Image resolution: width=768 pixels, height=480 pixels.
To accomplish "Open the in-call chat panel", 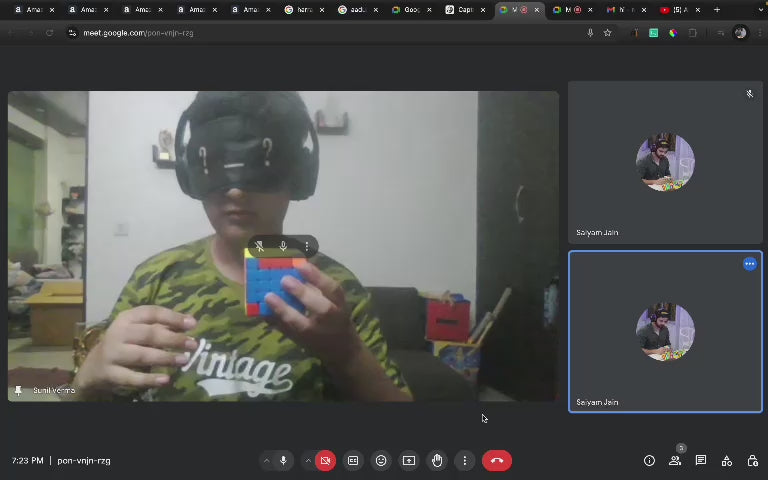I will [x=701, y=461].
